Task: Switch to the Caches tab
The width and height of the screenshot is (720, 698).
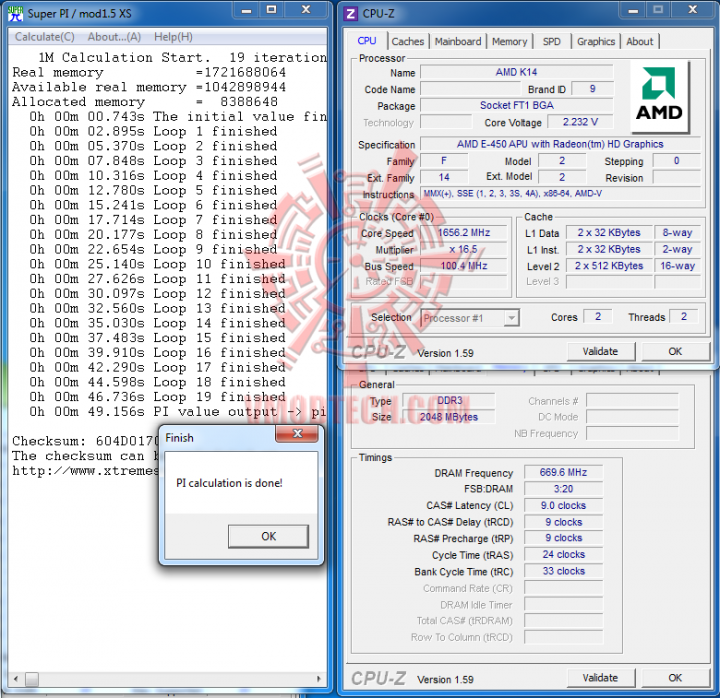Action: click(x=408, y=41)
